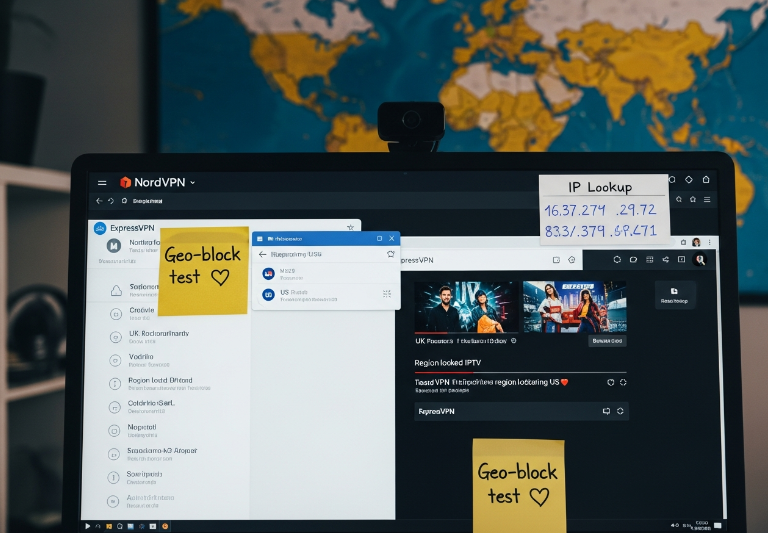Click the grid icon in dark toolbar
The height and width of the screenshot is (533, 768).
649,260
